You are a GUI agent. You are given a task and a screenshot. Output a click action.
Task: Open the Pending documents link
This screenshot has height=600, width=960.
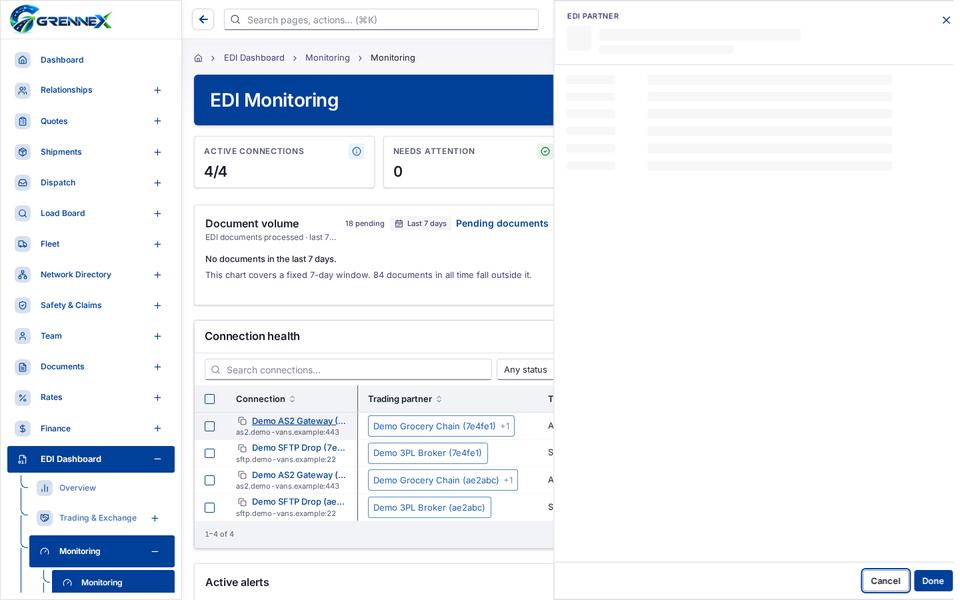pos(501,223)
